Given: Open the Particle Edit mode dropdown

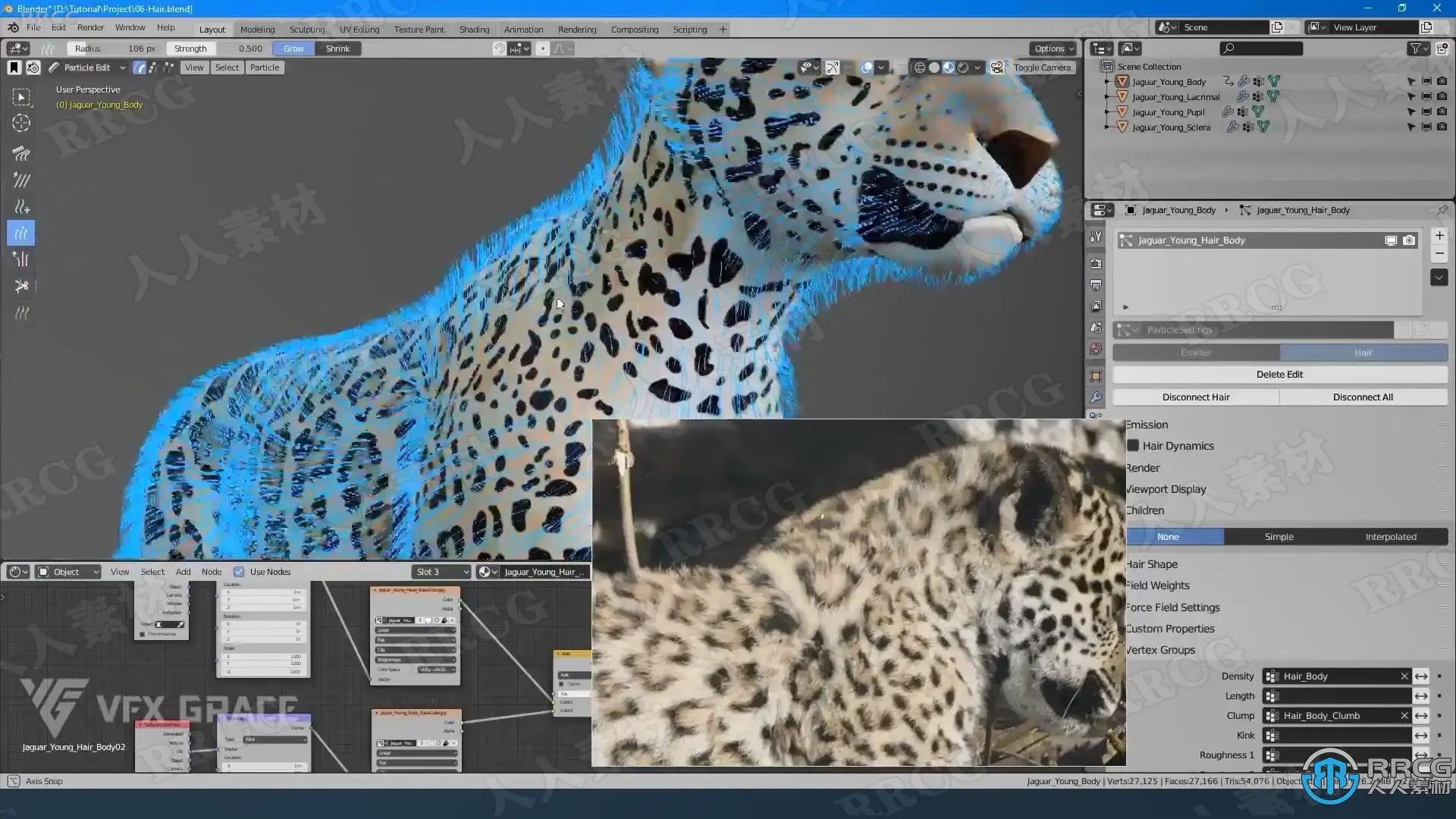Looking at the screenshot, I should pyautogui.click(x=87, y=67).
